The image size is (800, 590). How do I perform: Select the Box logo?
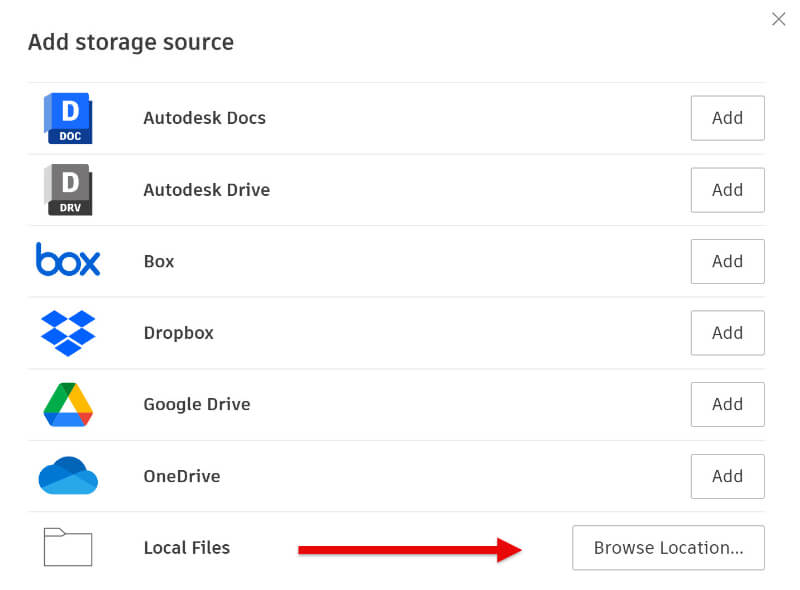click(68, 261)
